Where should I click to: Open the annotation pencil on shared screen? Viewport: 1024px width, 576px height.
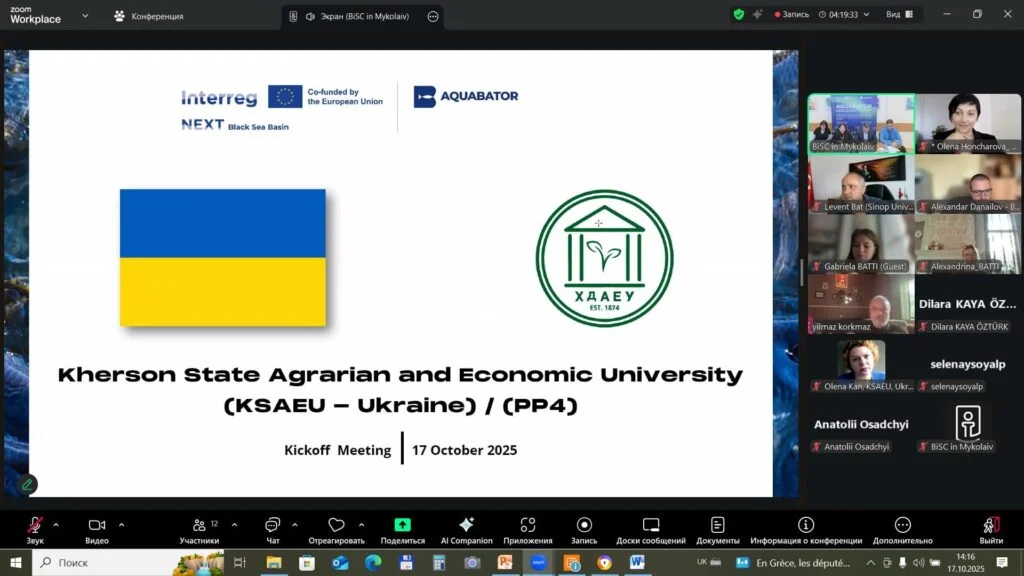coord(27,484)
